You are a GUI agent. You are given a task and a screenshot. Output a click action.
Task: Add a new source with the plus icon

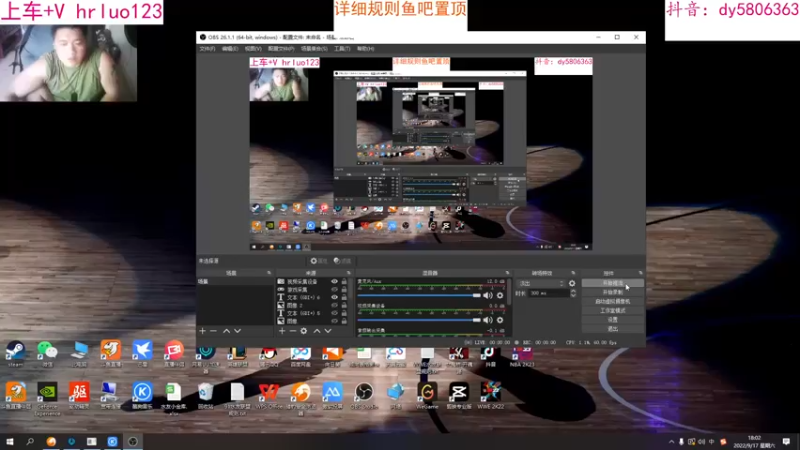[282, 331]
